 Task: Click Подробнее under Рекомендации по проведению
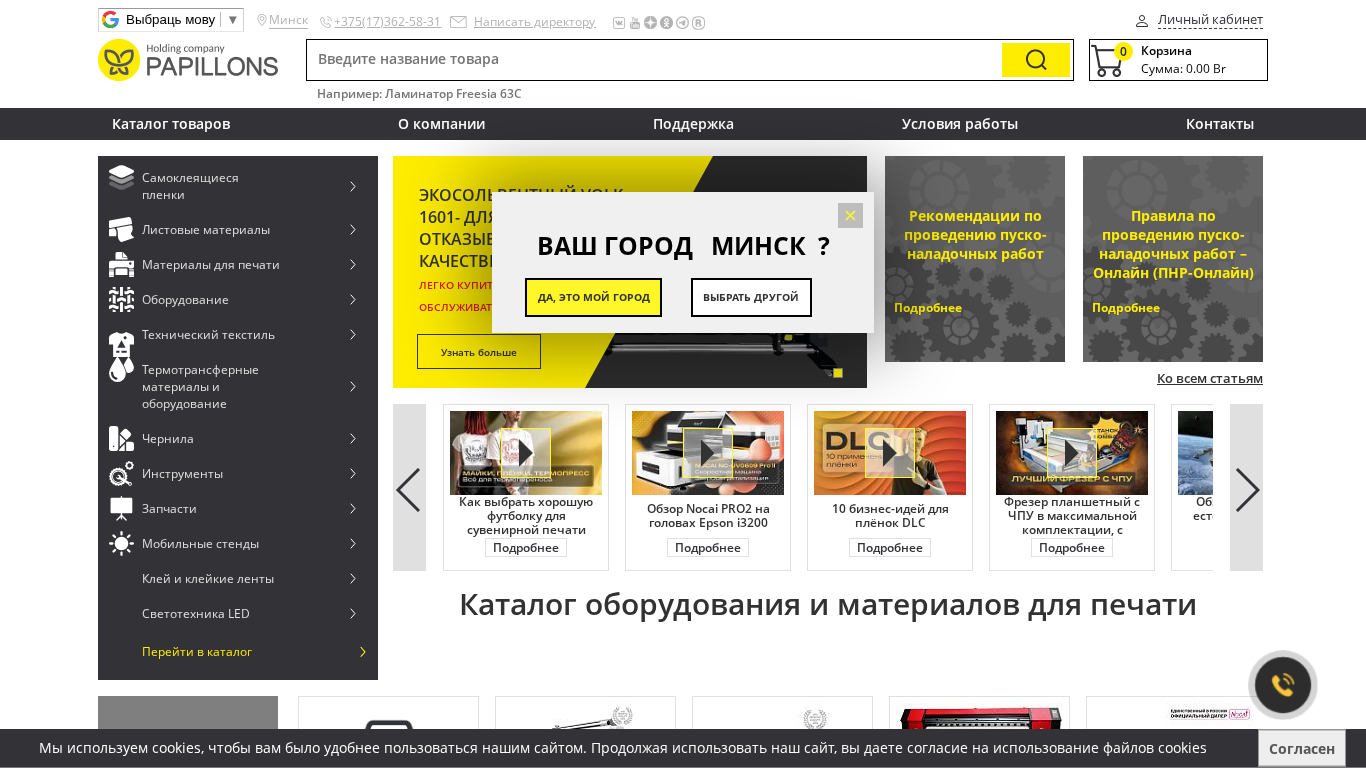pyautogui.click(x=928, y=308)
